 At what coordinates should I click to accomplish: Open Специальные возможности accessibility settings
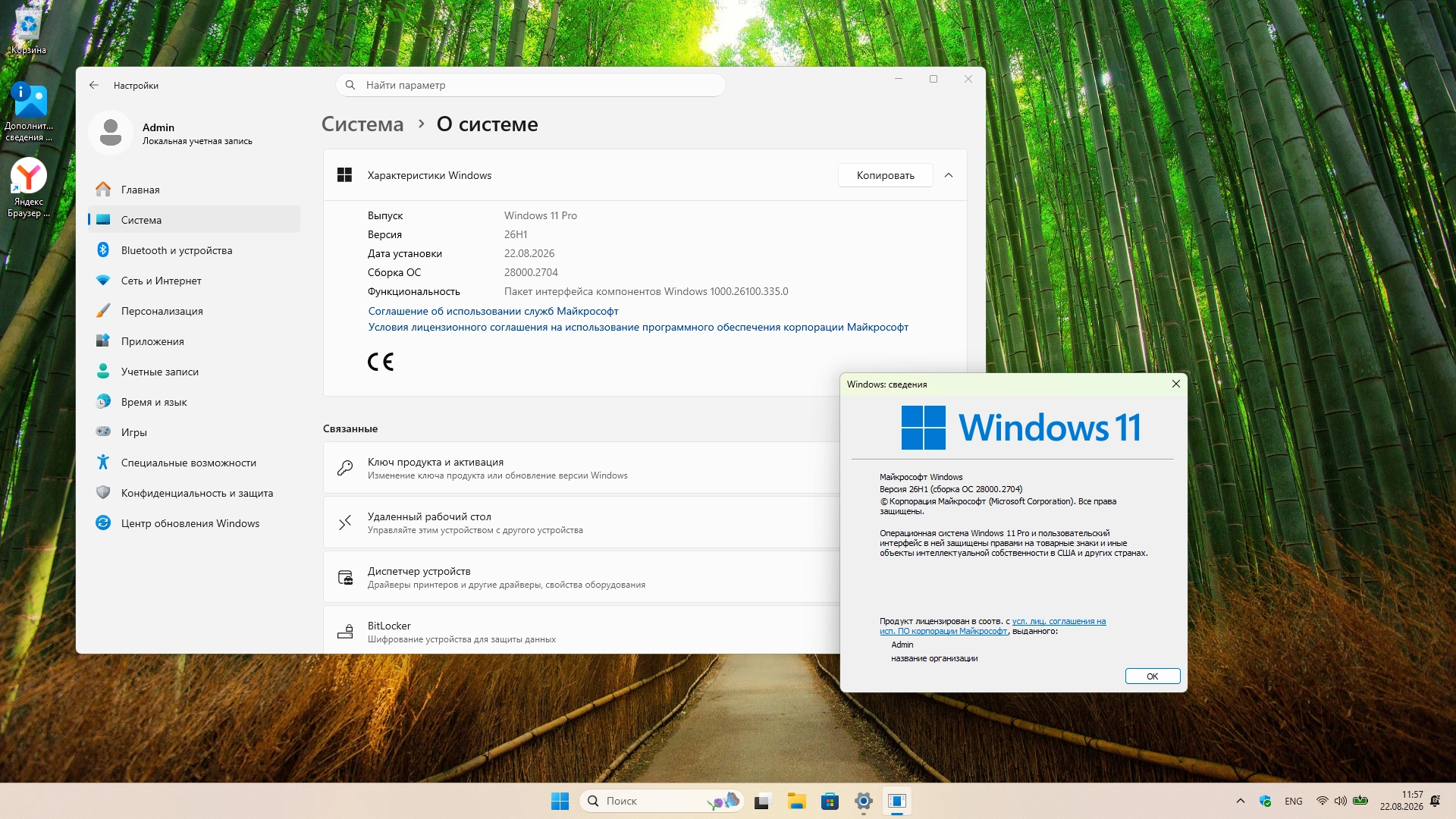pos(194,463)
